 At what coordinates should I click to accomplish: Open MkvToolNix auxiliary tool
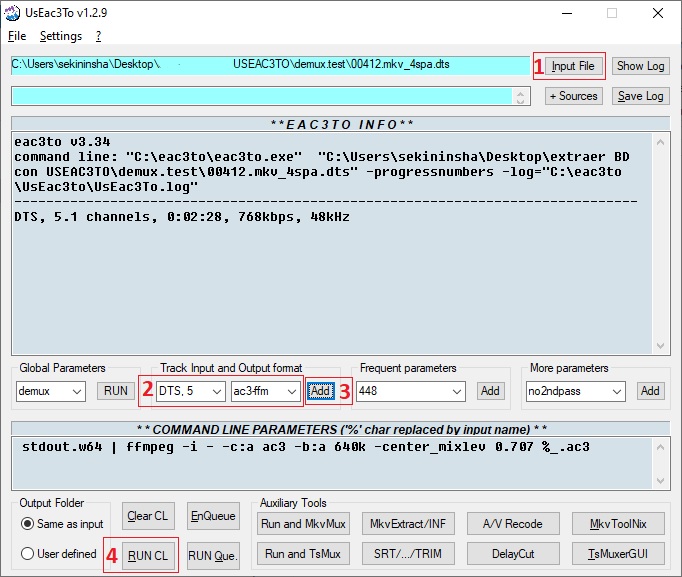(618, 524)
